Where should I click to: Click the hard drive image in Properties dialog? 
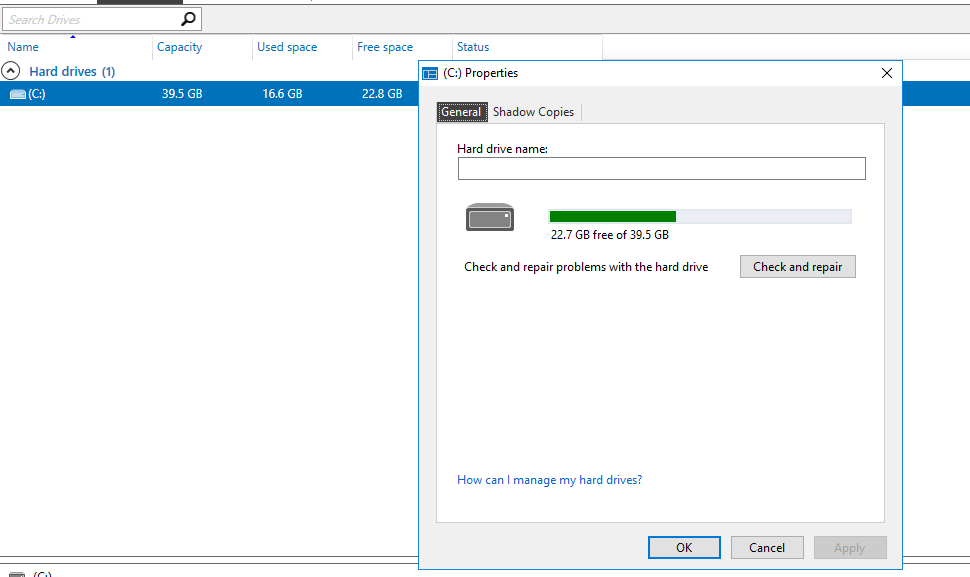(490, 217)
